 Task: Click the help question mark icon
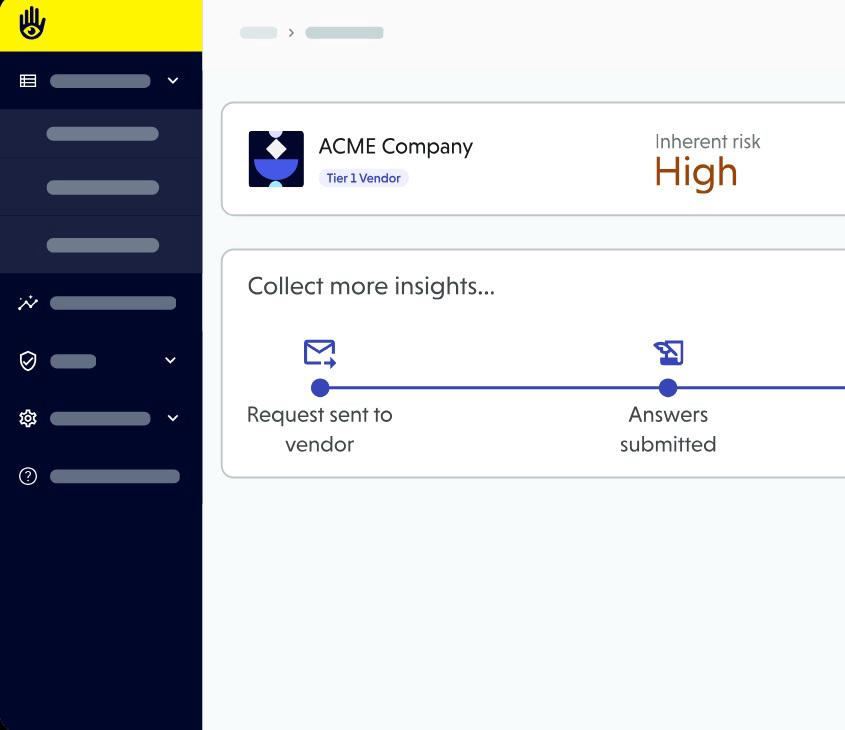click(x=28, y=477)
